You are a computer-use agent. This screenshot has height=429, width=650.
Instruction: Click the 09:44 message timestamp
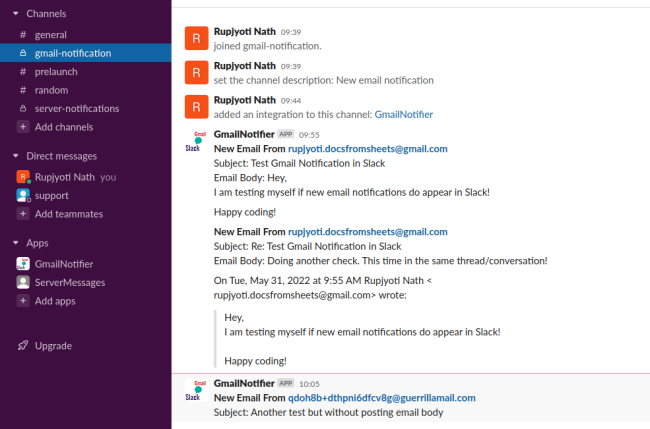(291, 101)
